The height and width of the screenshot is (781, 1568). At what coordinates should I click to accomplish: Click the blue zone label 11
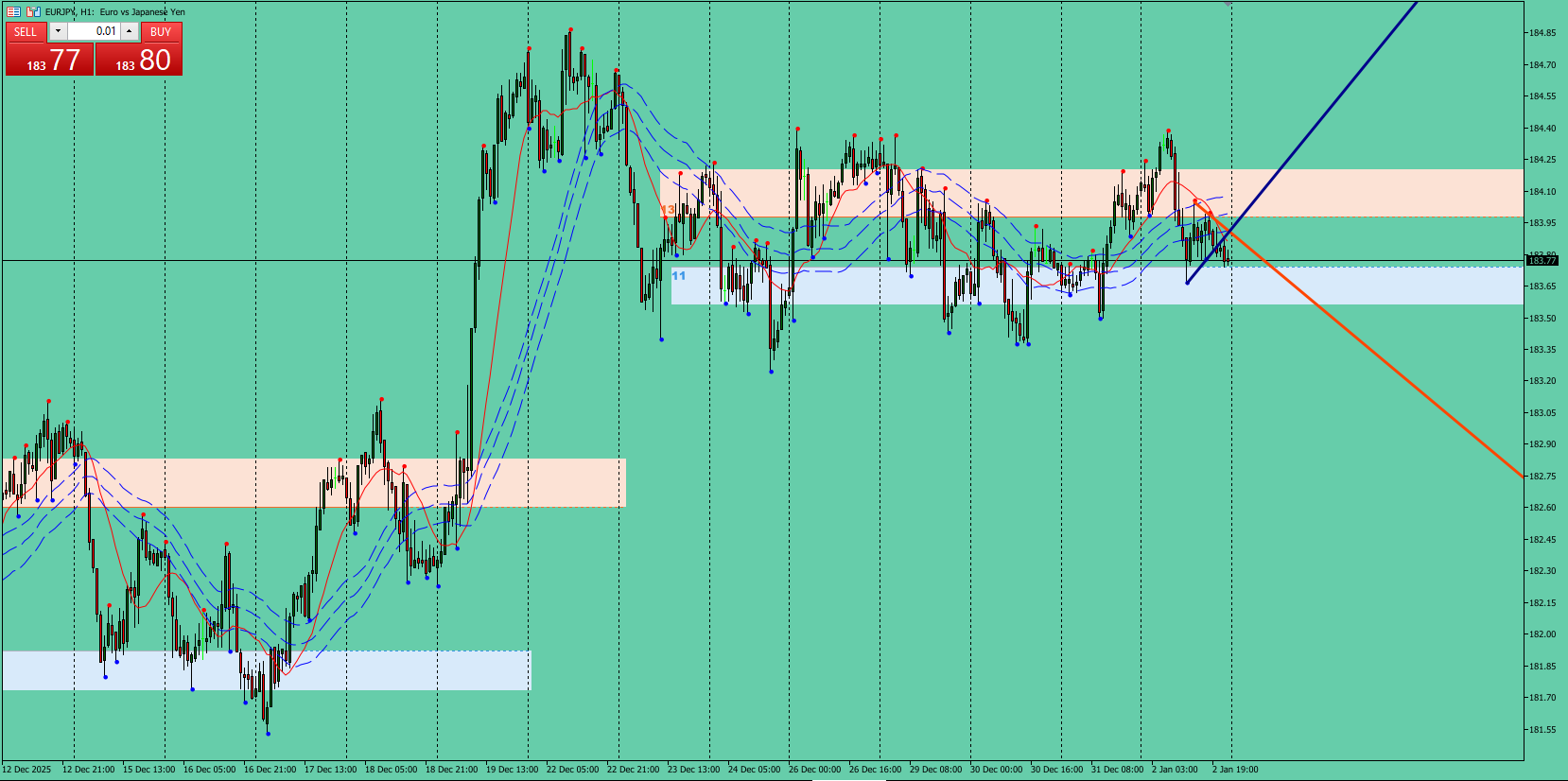[x=678, y=276]
